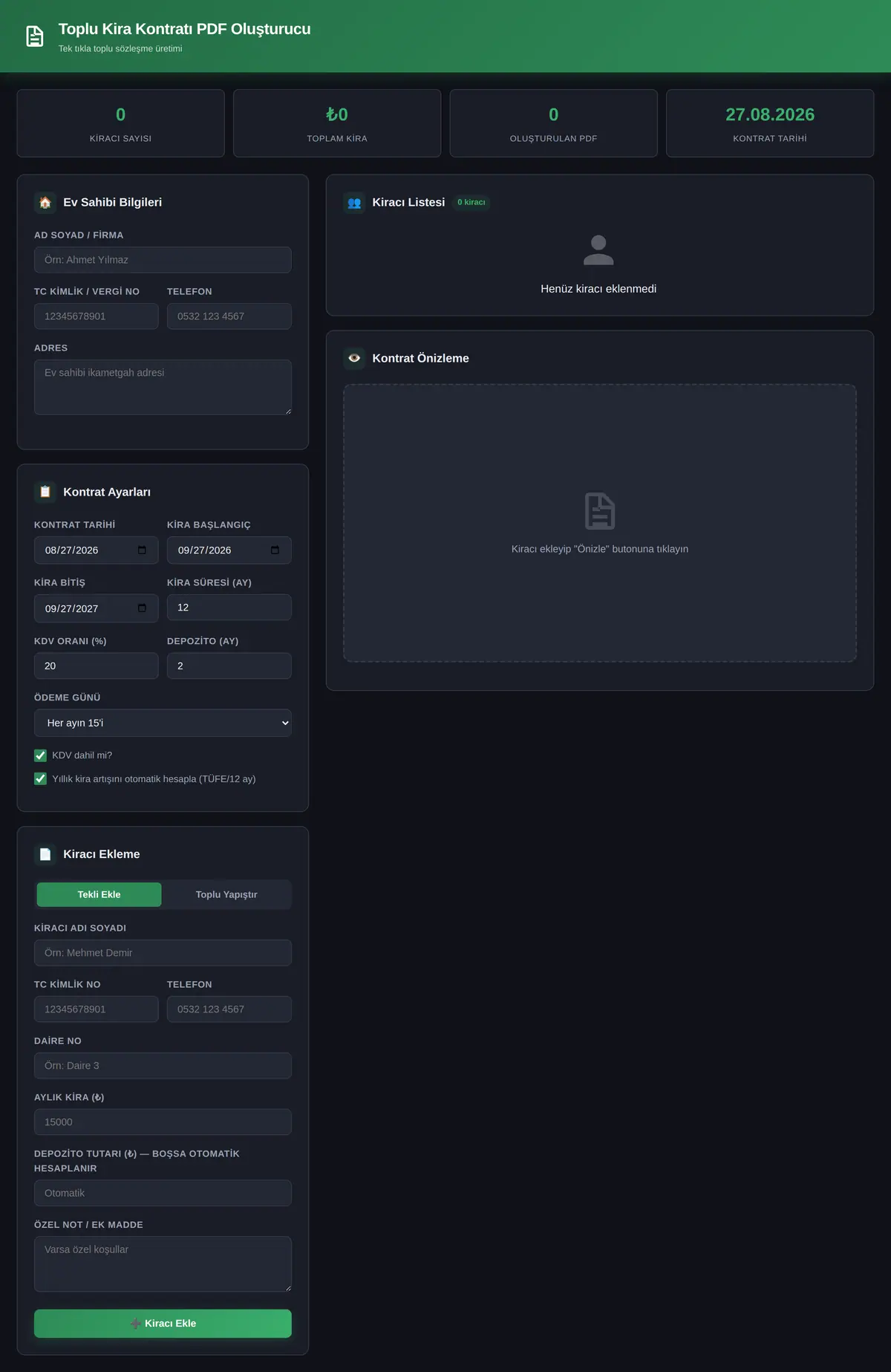Image resolution: width=891 pixels, height=1372 pixels.
Task: Click the 'Henüz kiracı eklenmedi' message
Action: pos(598,289)
